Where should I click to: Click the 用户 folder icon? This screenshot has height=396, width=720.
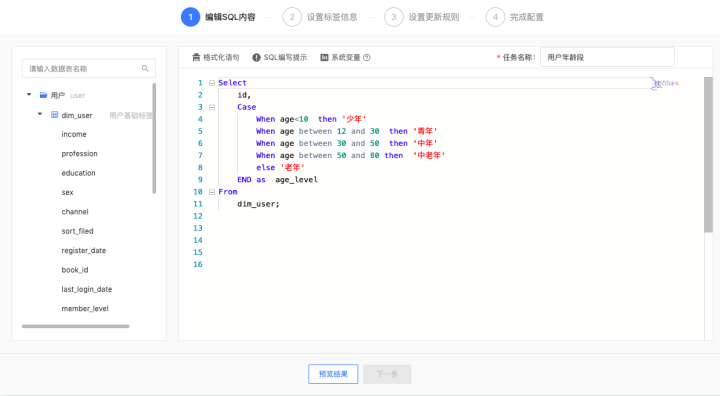pyautogui.click(x=43, y=95)
